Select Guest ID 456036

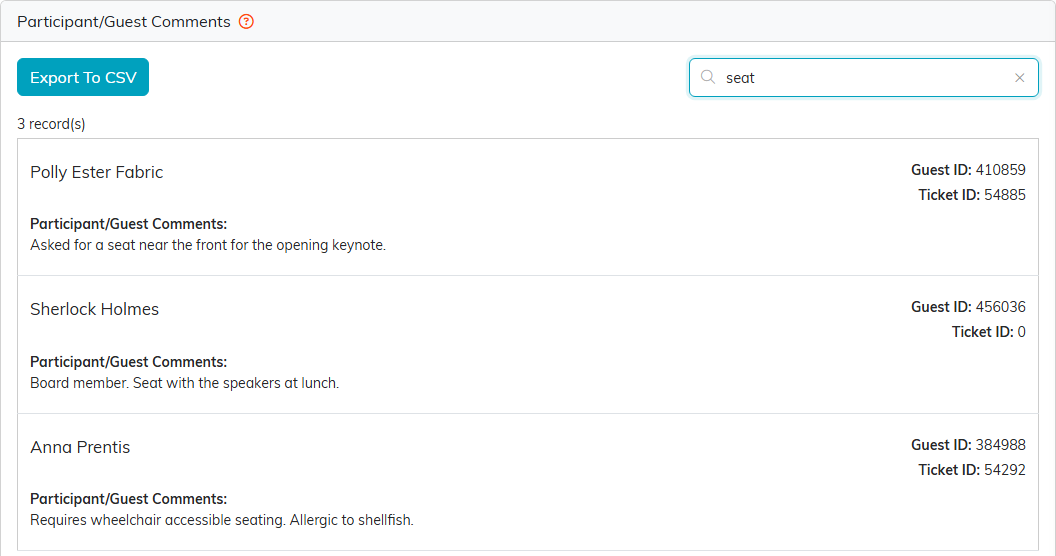click(968, 307)
